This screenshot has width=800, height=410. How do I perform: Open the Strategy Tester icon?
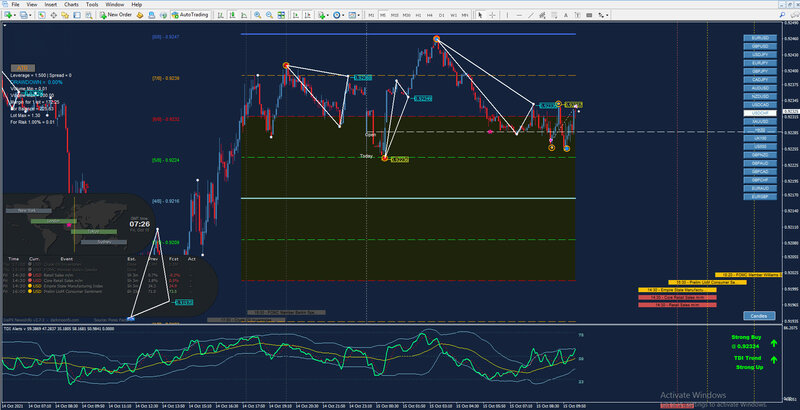point(89,15)
